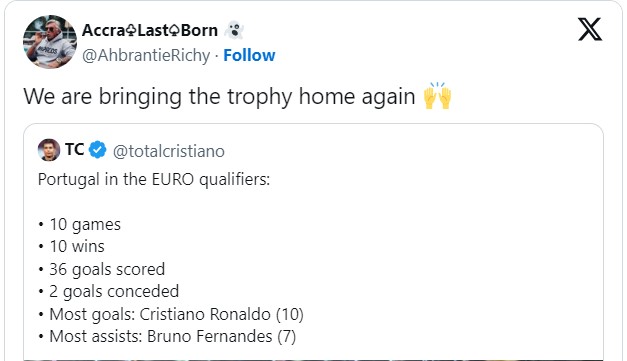The width and height of the screenshot is (627, 361).
Task: Click the "2 goals conceded" line
Action: (108, 292)
